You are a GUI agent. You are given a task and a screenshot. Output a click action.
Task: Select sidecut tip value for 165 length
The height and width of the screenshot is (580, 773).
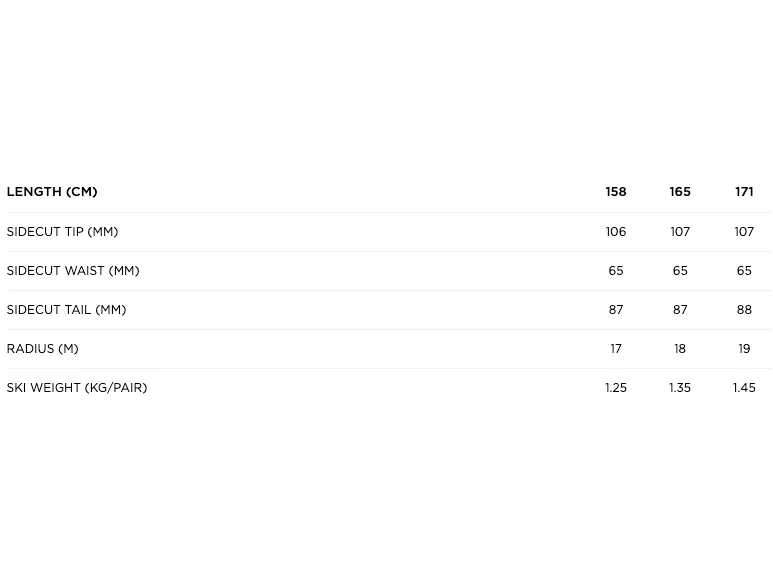(x=680, y=232)
